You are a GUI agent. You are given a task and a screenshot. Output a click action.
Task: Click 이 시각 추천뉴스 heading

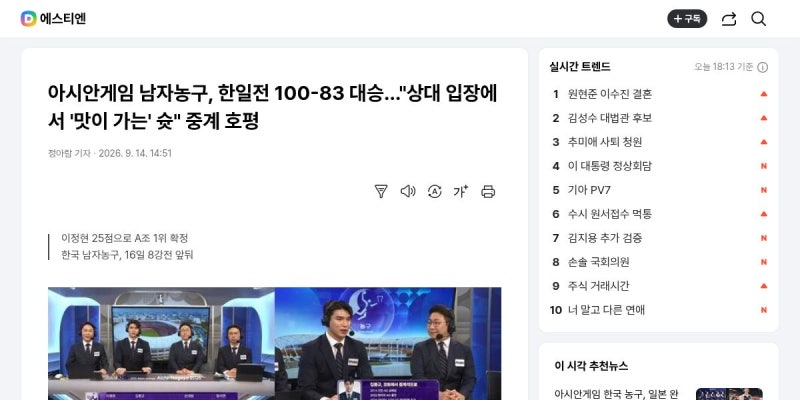tap(591, 366)
